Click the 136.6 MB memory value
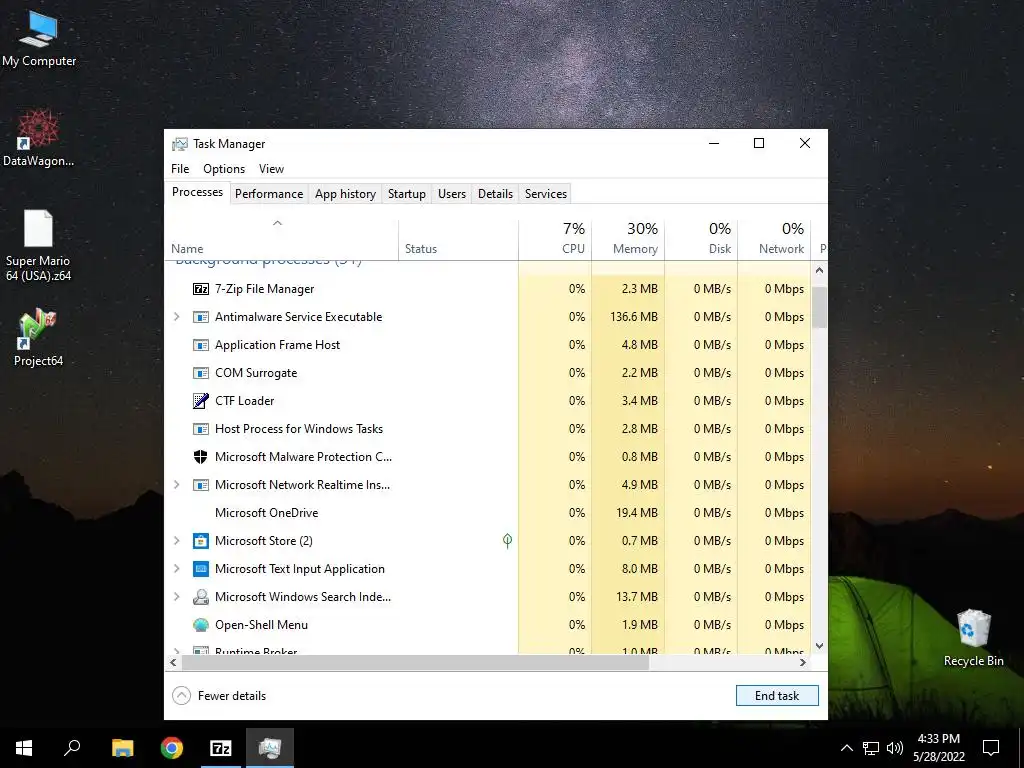Screen dimensions: 1024x768 (x=633, y=317)
